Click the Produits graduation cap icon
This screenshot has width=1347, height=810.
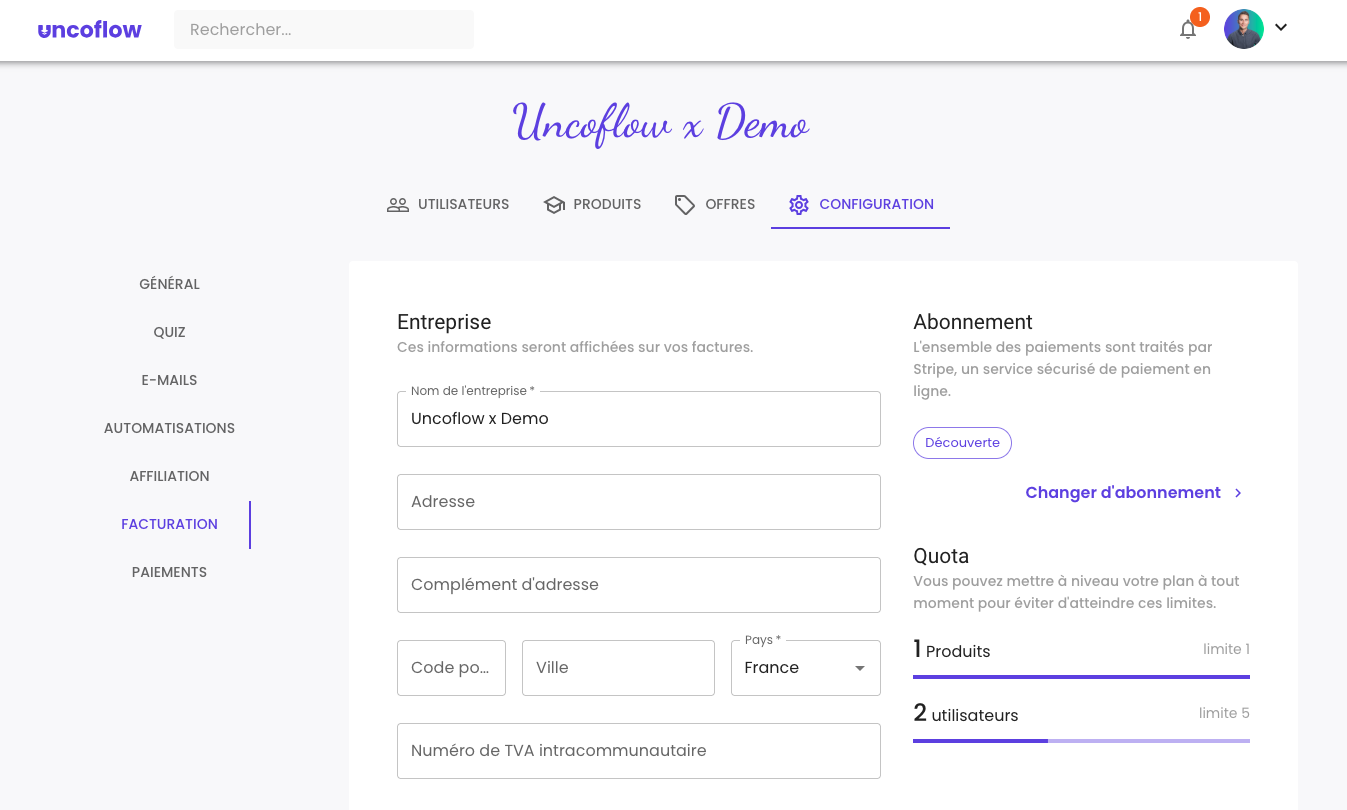tap(554, 205)
